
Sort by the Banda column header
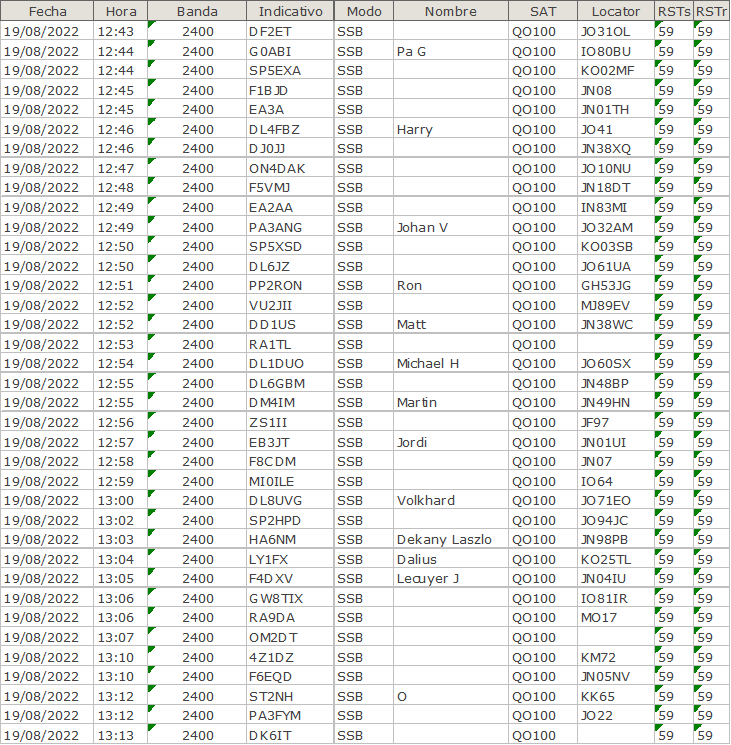tap(197, 11)
